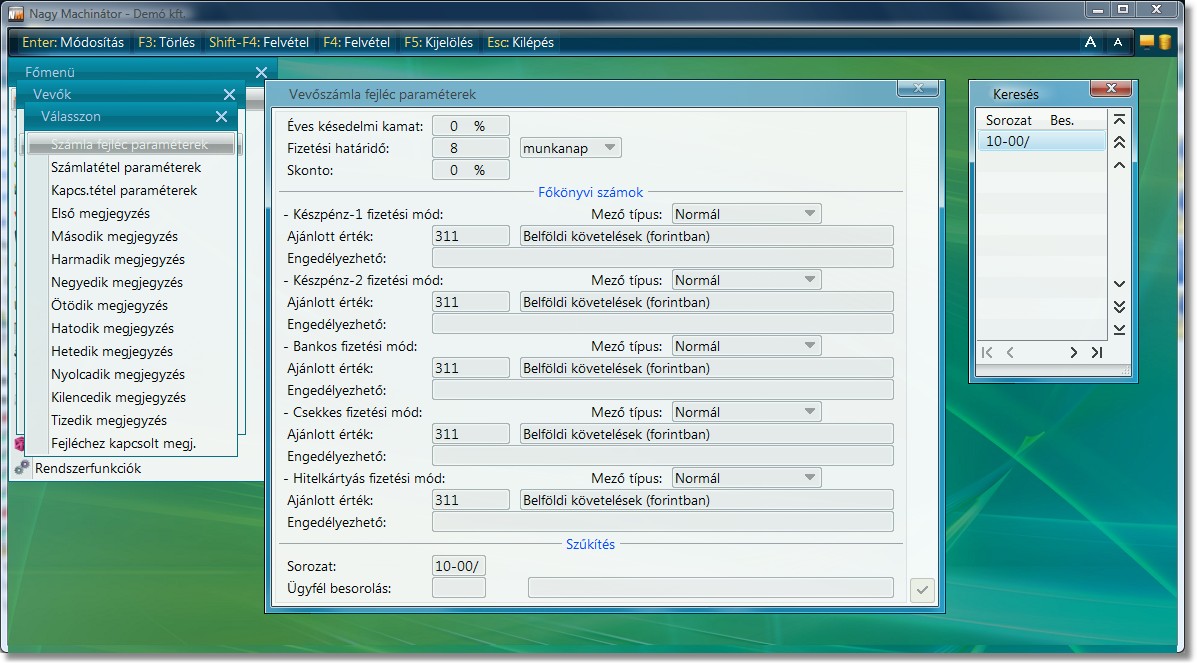This screenshot has width=1197, height=665.
Task: Decrease font size with small A icon
Action: coord(1118,43)
